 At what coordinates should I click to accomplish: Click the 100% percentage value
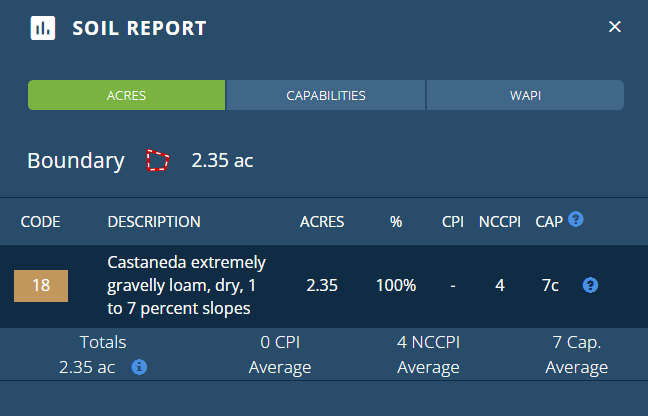pos(396,285)
